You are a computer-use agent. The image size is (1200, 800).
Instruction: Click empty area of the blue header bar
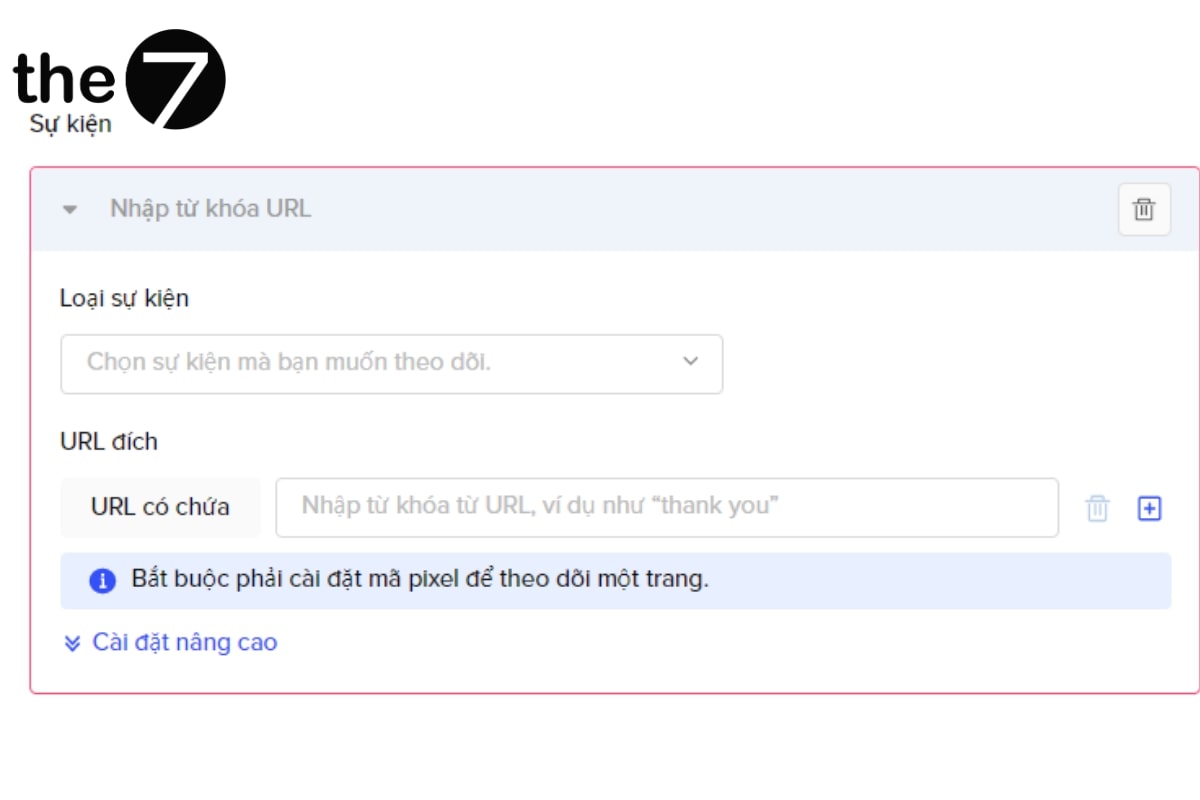coord(700,210)
